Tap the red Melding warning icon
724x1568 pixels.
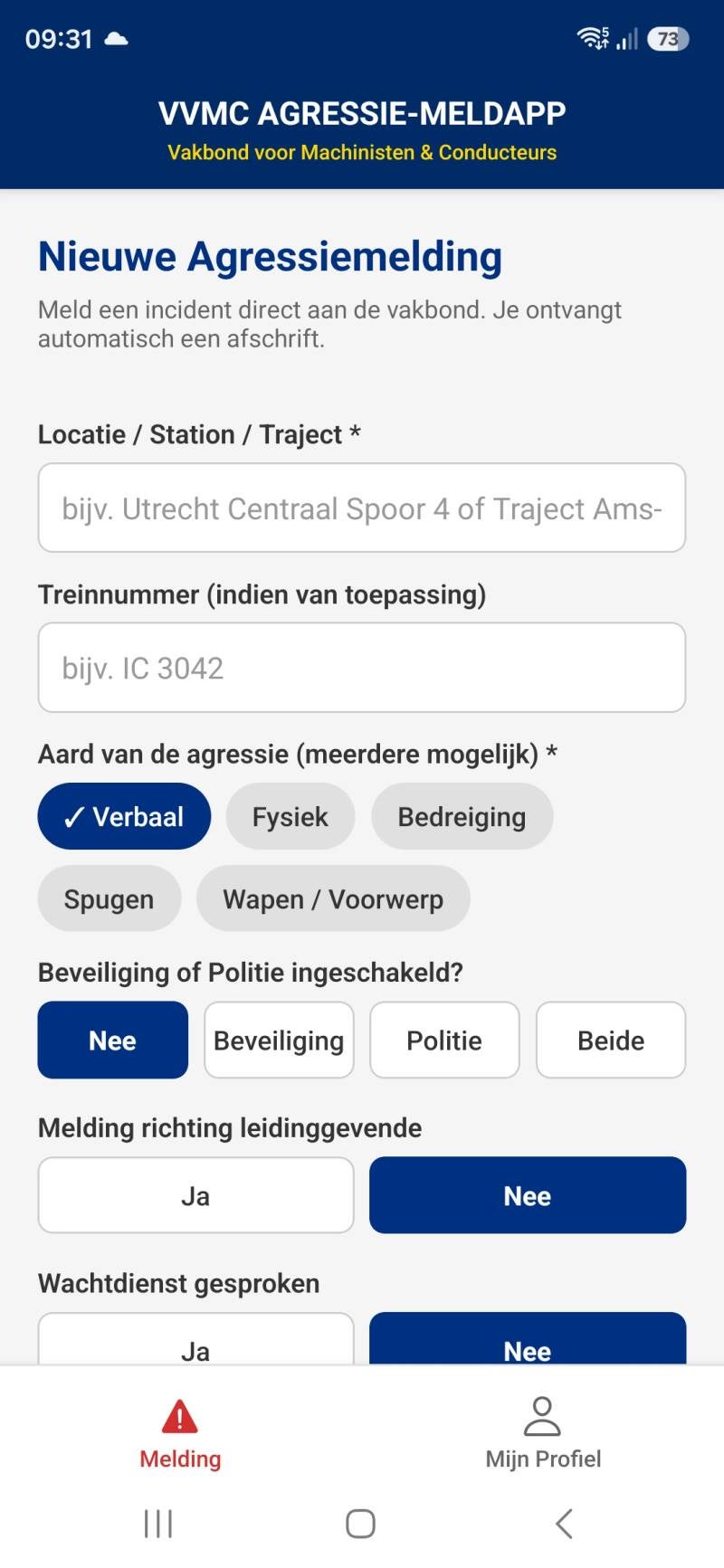click(180, 1416)
